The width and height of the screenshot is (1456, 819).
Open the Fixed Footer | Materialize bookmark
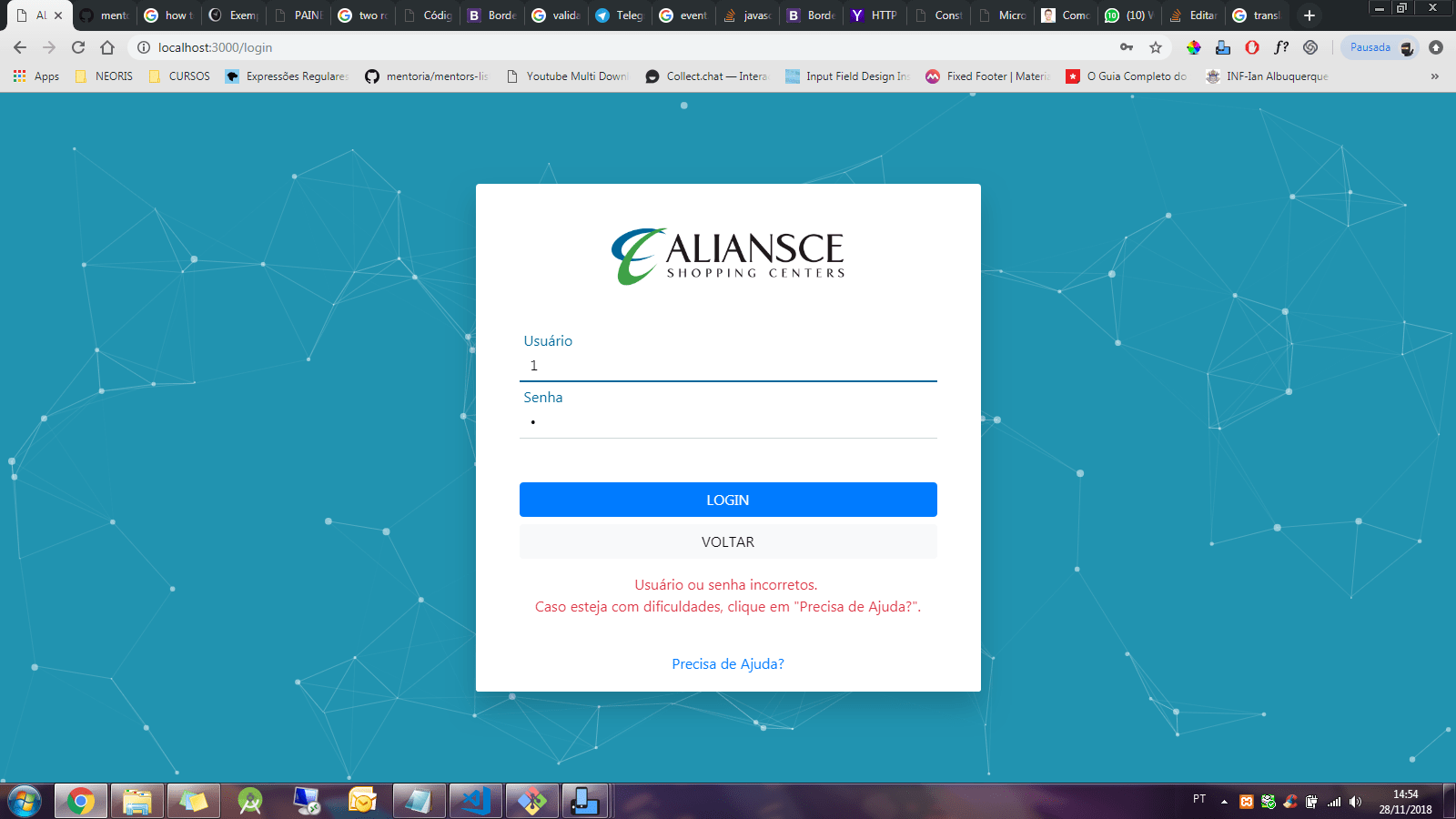click(x=987, y=76)
